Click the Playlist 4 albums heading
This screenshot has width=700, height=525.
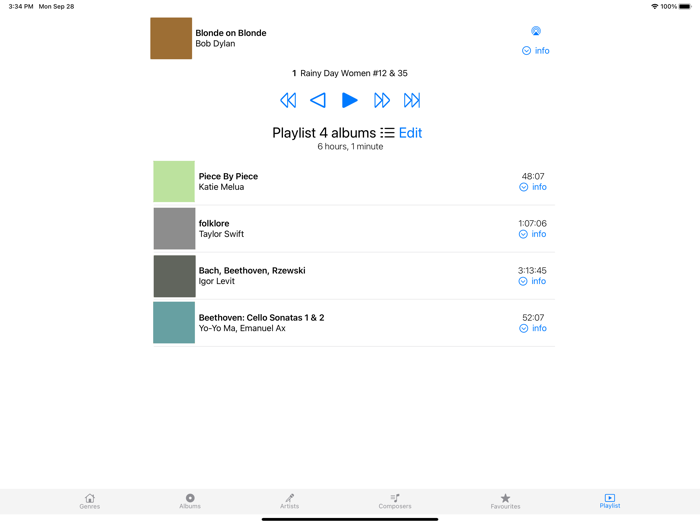(324, 133)
